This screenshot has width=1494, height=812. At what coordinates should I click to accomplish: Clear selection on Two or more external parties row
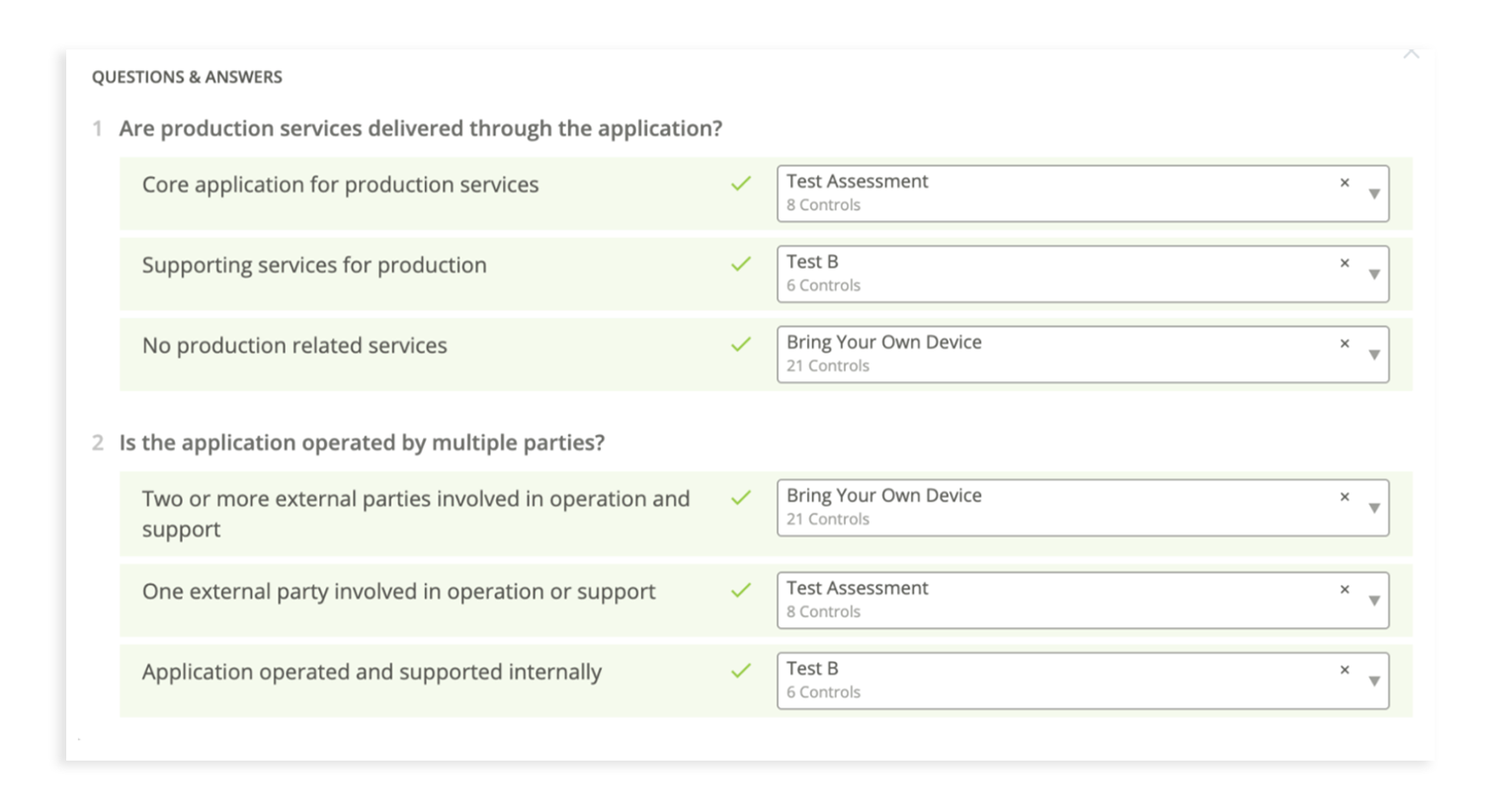pyautogui.click(x=1344, y=497)
